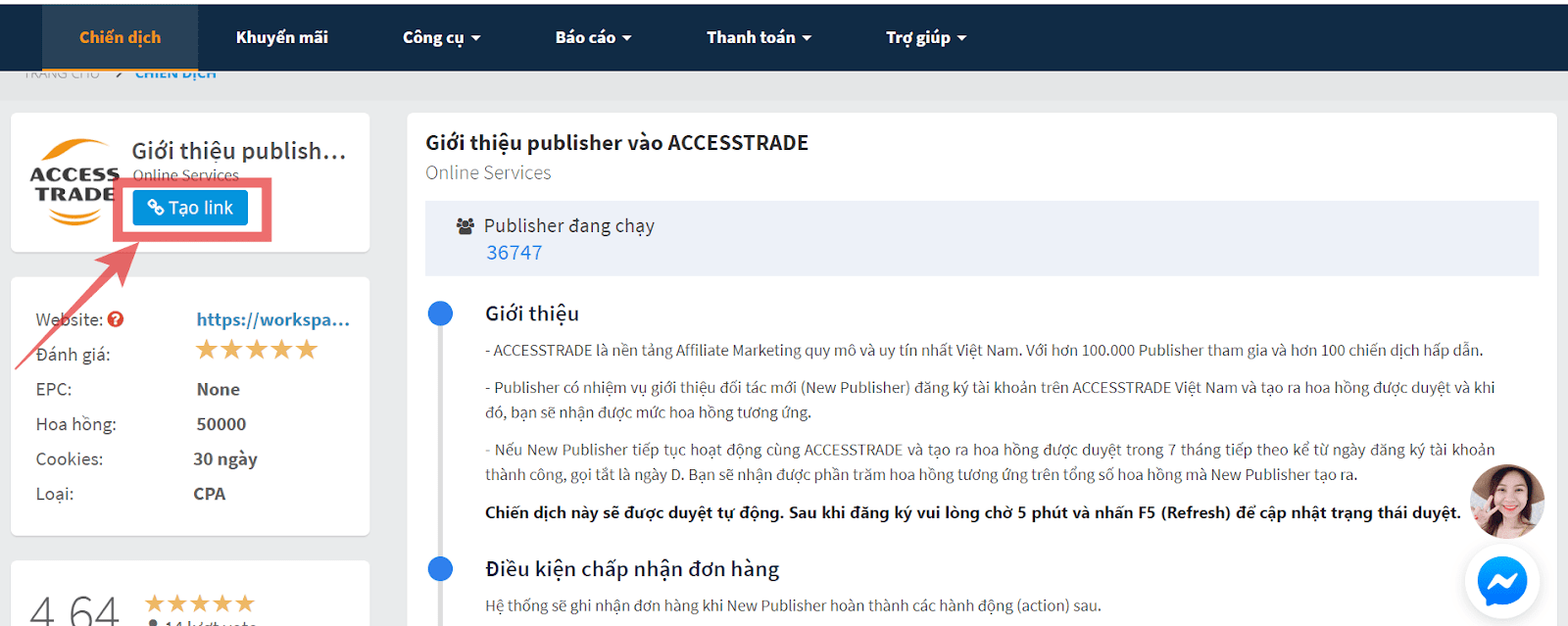
Task: Expand the Thanh toán dropdown menu
Action: click(x=759, y=37)
